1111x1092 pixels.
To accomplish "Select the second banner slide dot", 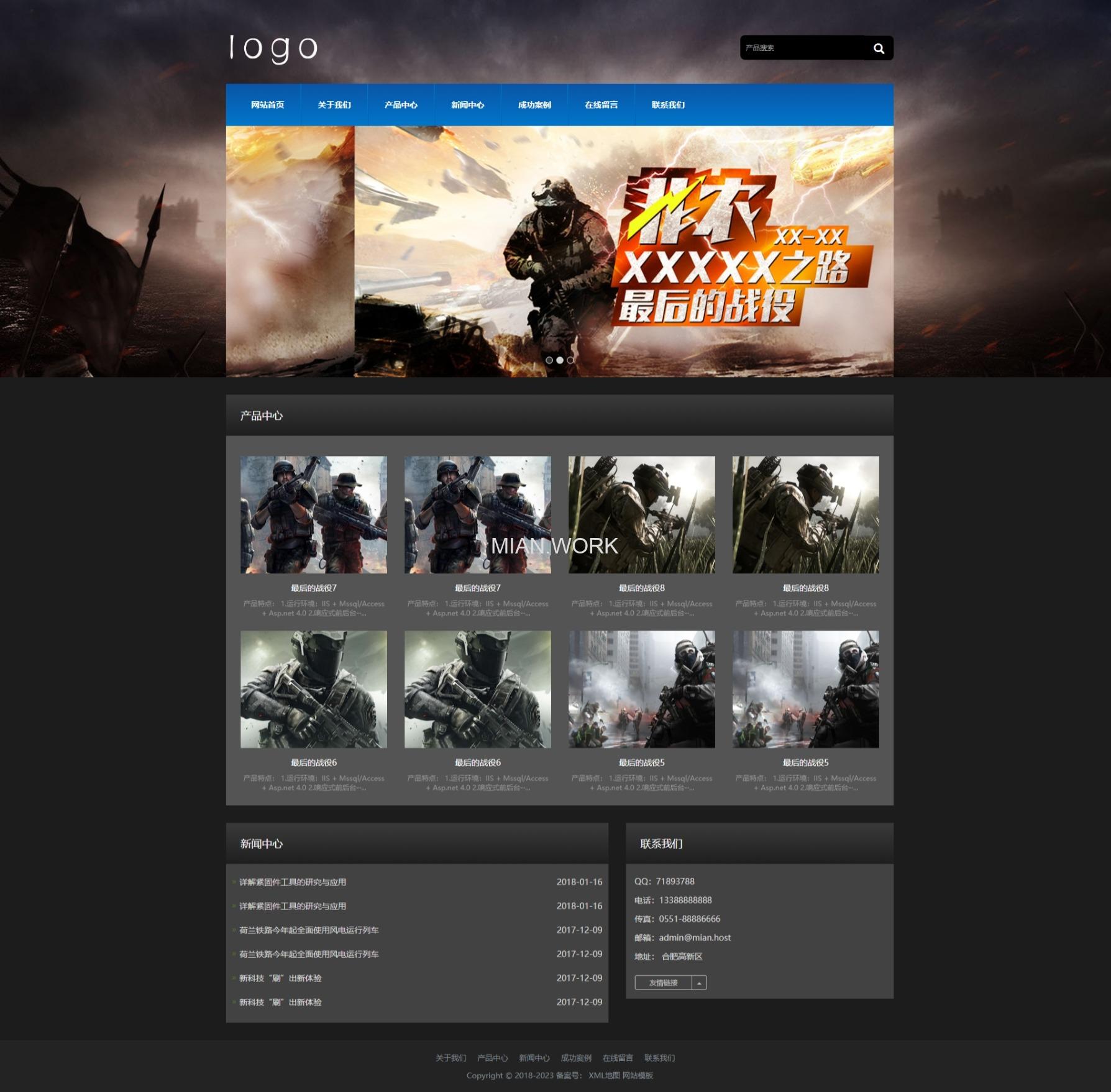I will point(560,360).
